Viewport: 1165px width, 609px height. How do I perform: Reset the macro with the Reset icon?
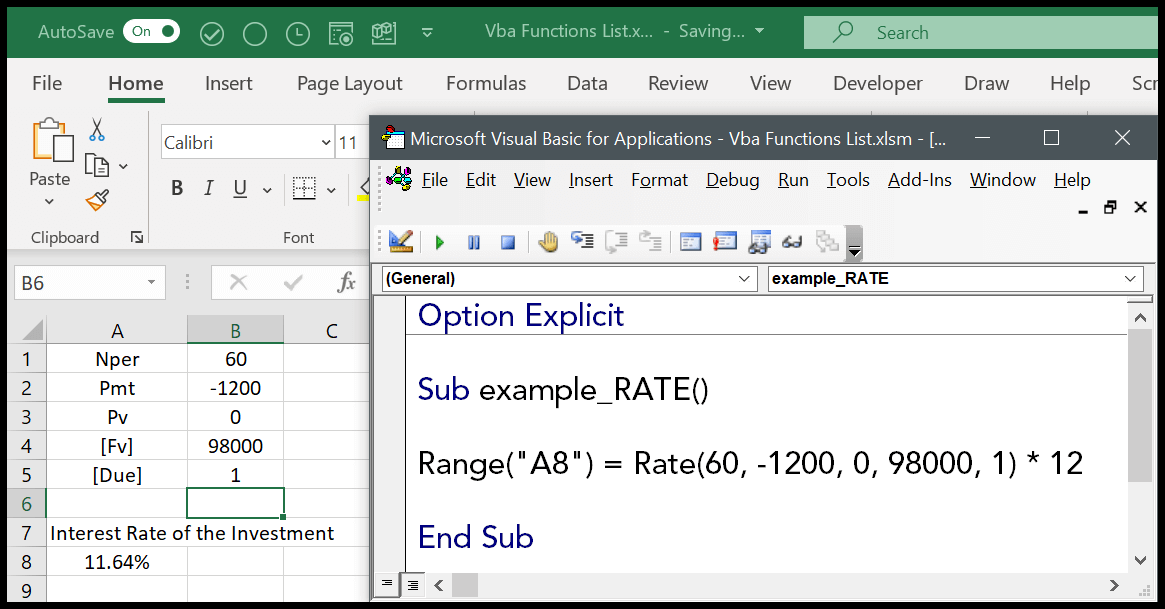[x=506, y=241]
